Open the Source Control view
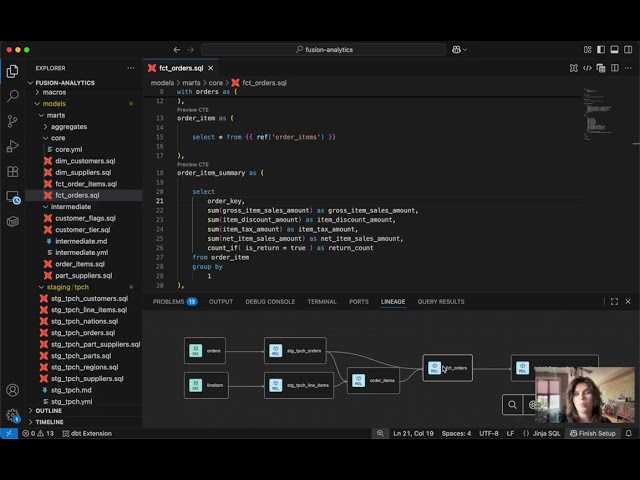 tap(13, 121)
